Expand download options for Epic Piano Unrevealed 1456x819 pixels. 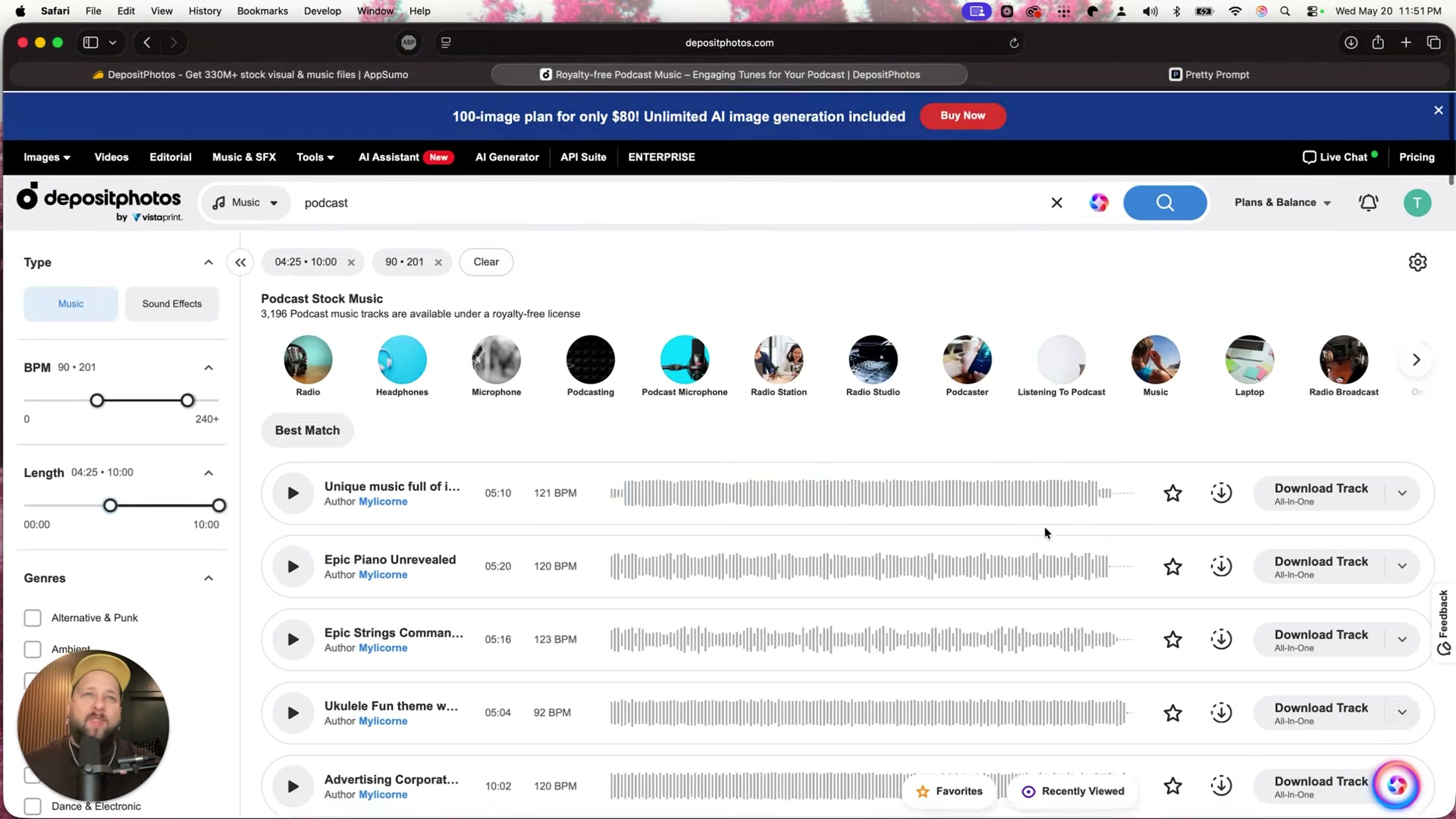coord(1402,566)
